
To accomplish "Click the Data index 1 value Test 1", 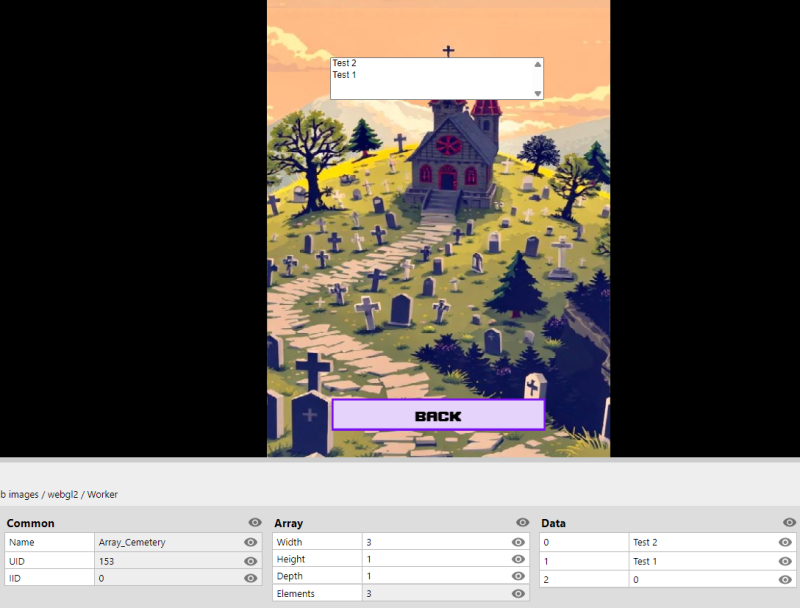I will 700,561.
